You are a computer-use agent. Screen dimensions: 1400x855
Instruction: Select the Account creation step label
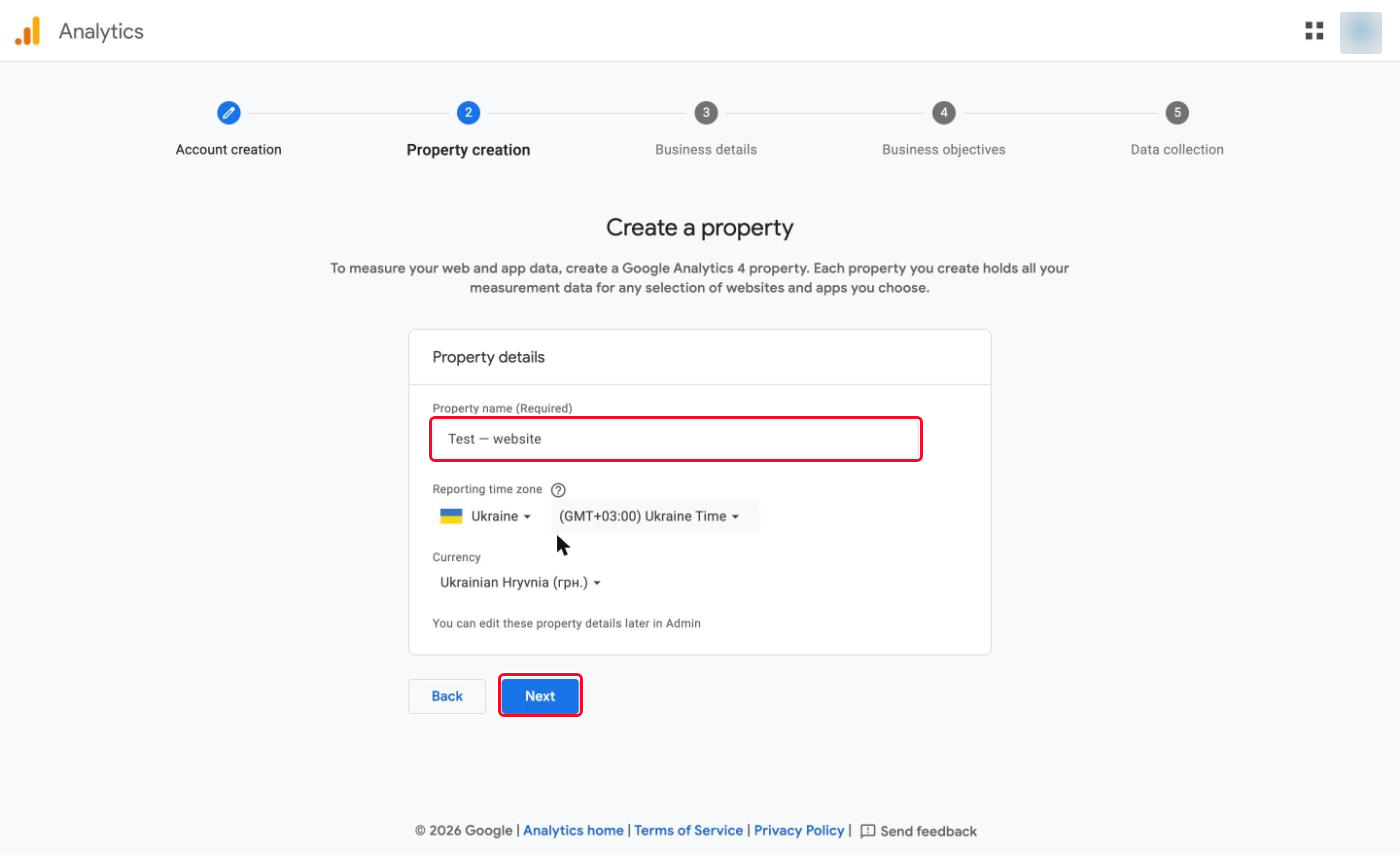(x=229, y=150)
